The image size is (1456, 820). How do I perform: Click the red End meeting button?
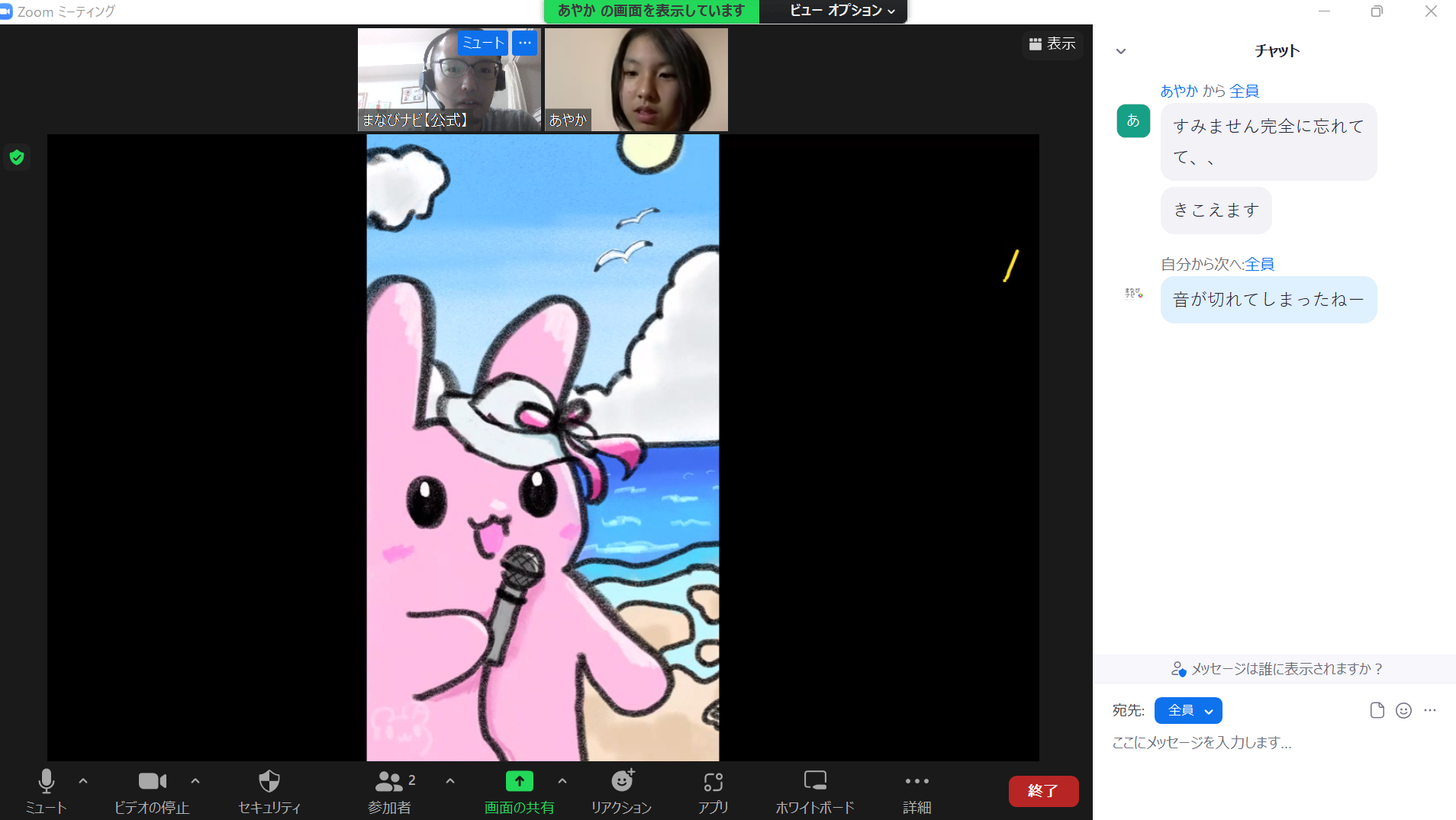(1043, 791)
